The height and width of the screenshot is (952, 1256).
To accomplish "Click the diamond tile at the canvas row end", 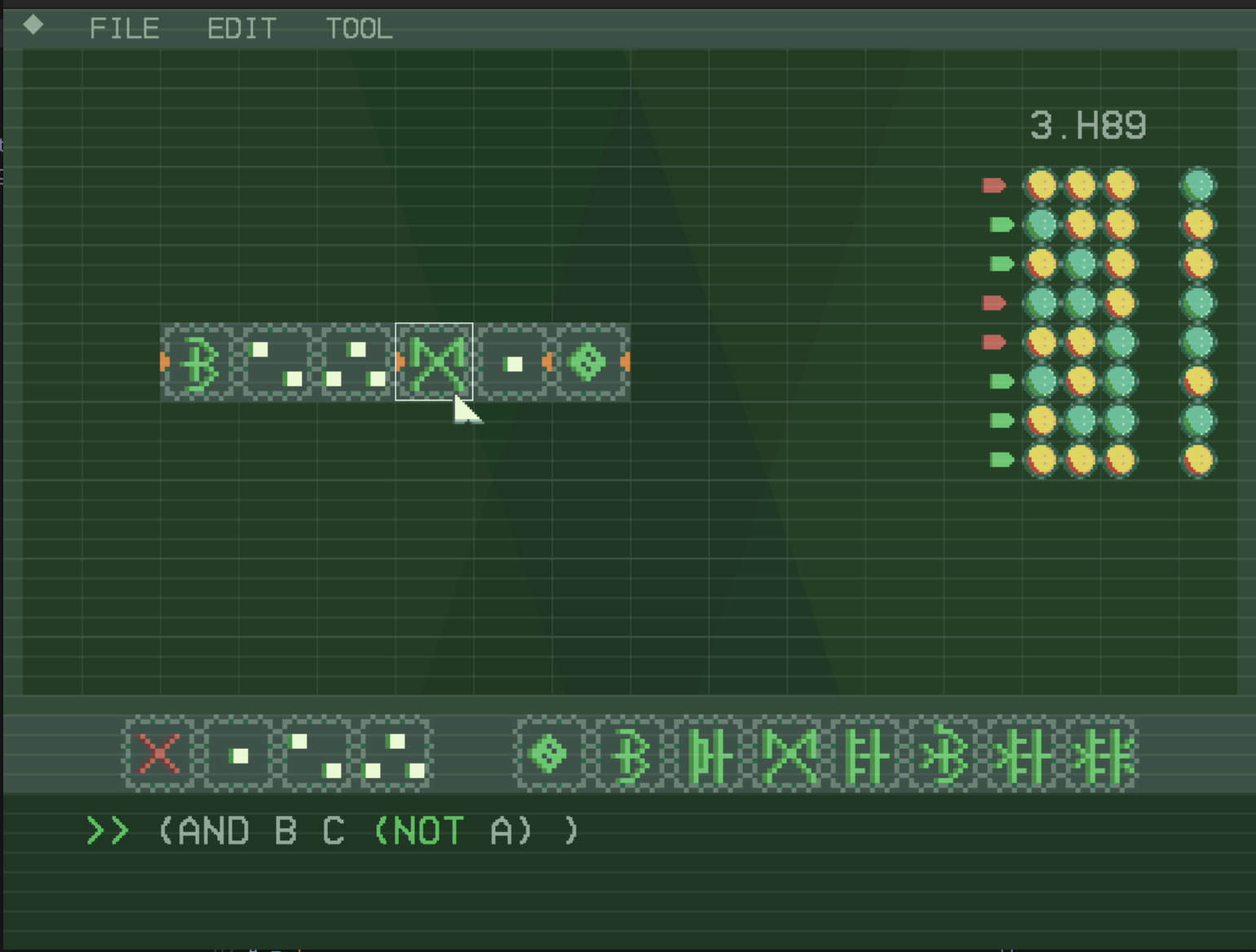I will coord(589,361).
